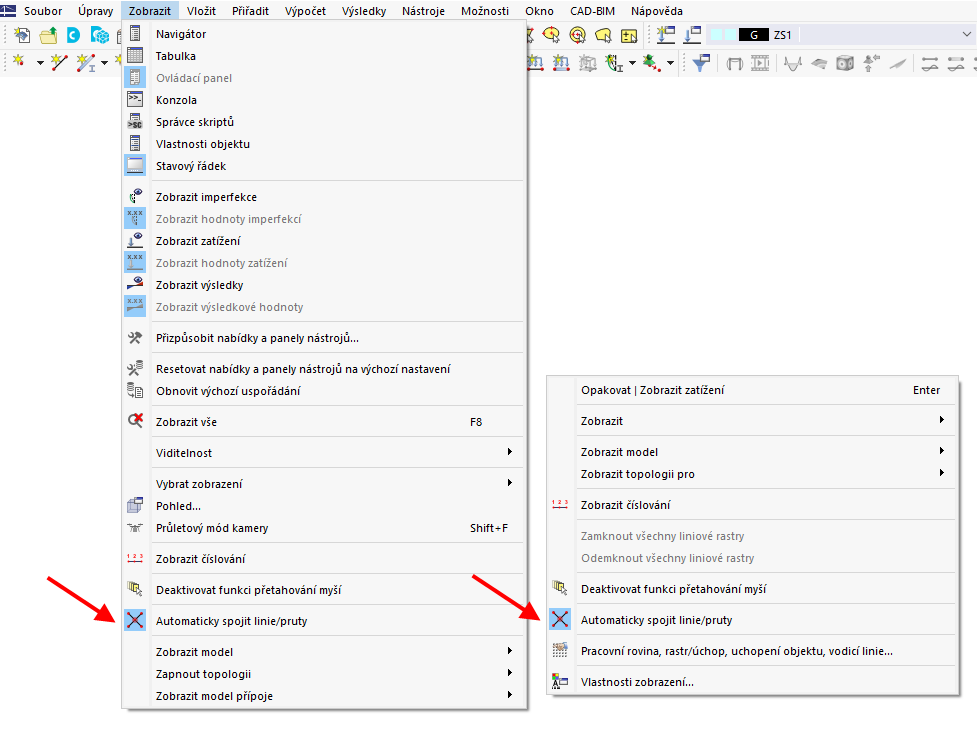Click the drone fly-mode camera icon
The width and height of the screenshot is (977, 733).
(x=135, y=528)
